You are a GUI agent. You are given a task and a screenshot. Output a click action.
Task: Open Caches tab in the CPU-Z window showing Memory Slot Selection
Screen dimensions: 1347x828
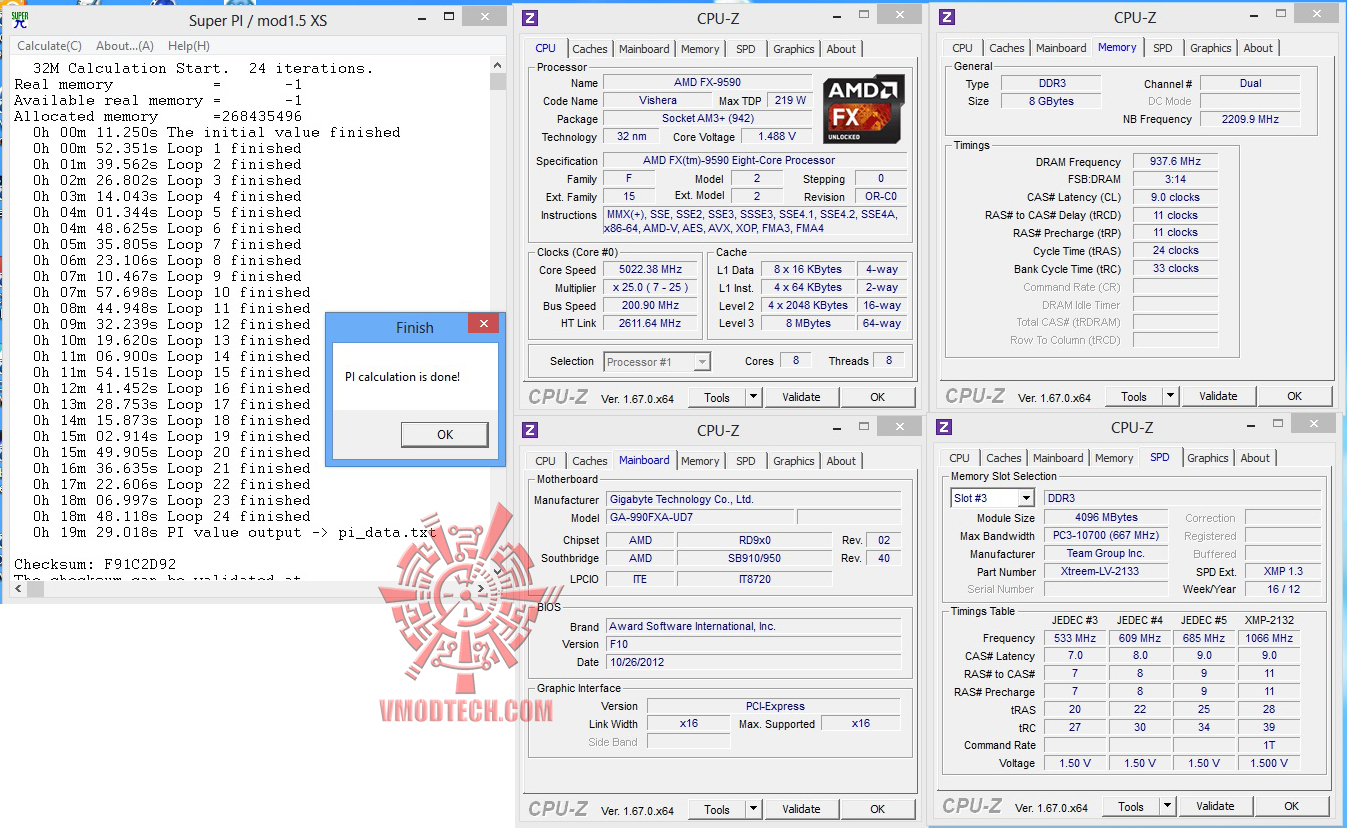tap(1004, 458)
